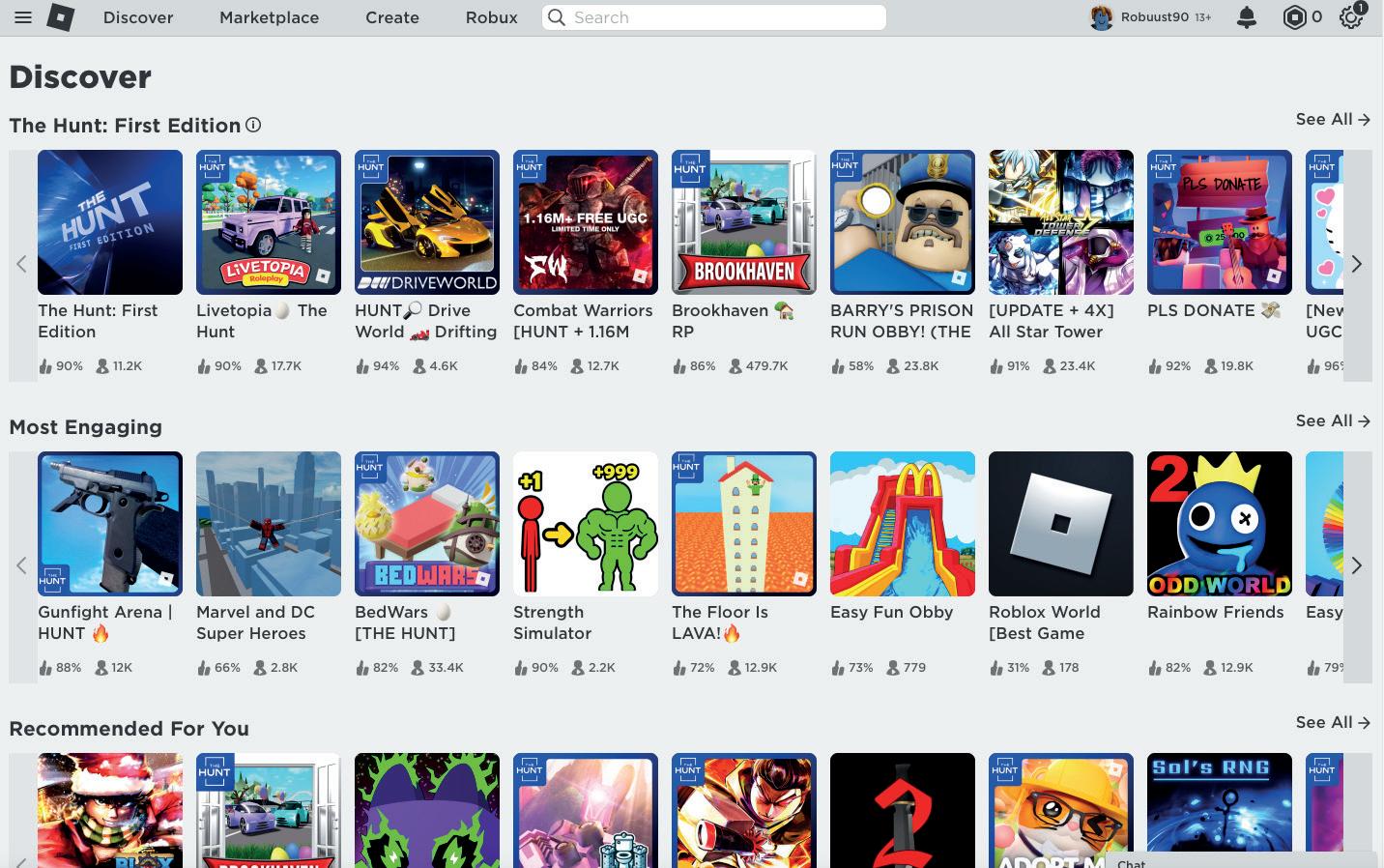Image resolution: width=1384 pixels, height=868 pixels.
Task: Open the Strength Simulator thumbnail
Action: (x=586, y=524)
